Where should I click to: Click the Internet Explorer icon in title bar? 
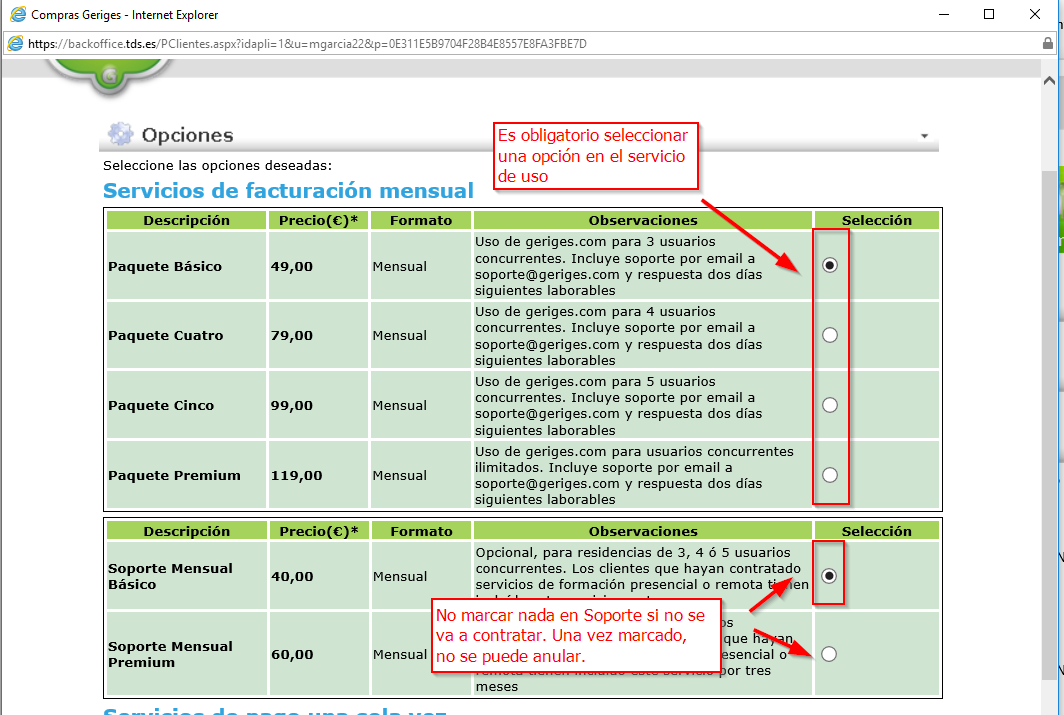(x=17, y=15)
